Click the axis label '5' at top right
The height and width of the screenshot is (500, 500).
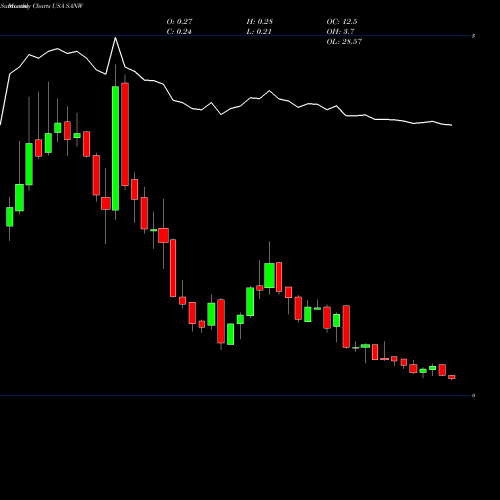tap(473, 36)
